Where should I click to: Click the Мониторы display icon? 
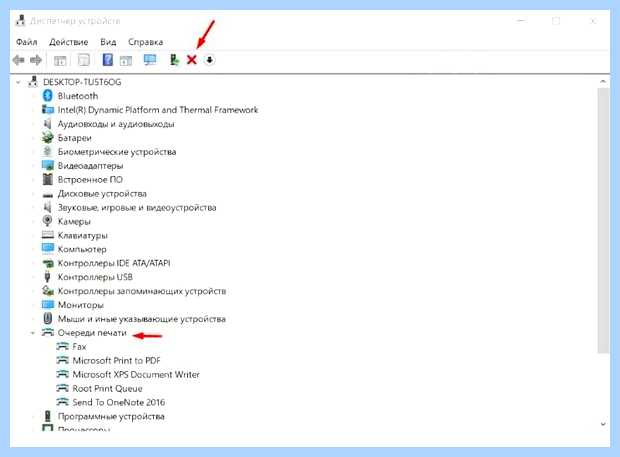(47, 305)
